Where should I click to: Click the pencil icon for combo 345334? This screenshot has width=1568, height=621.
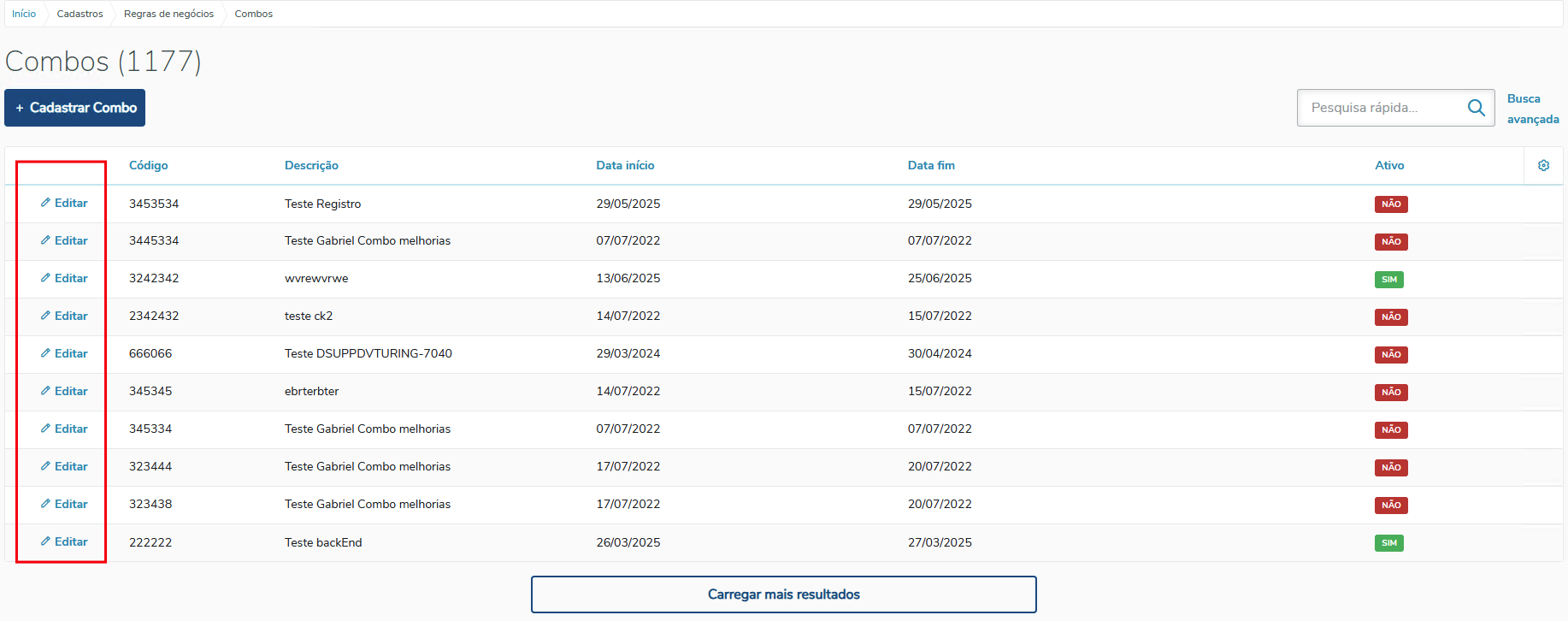tap(45, 429)
